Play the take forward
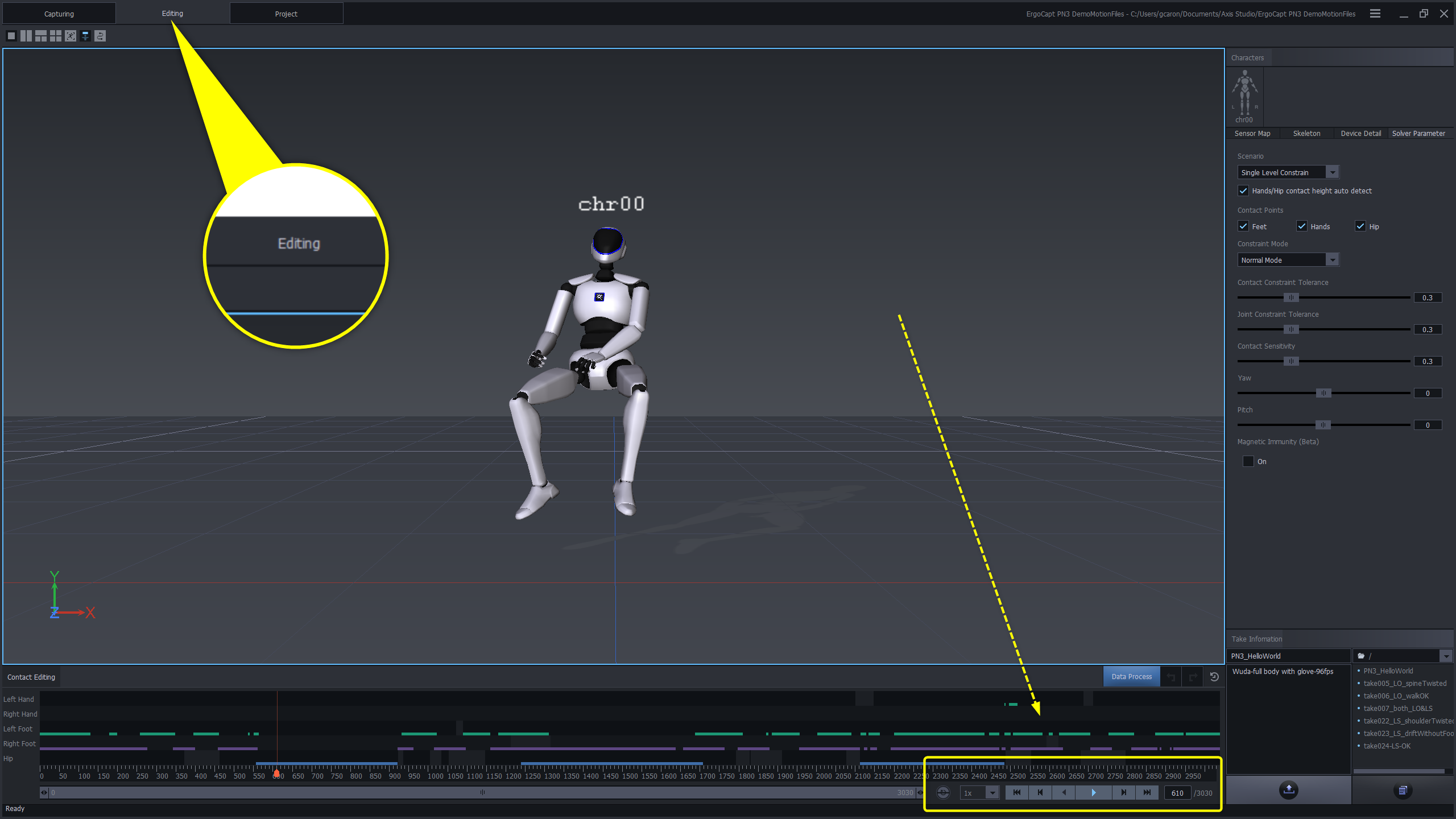 (x=1094, y=793)
